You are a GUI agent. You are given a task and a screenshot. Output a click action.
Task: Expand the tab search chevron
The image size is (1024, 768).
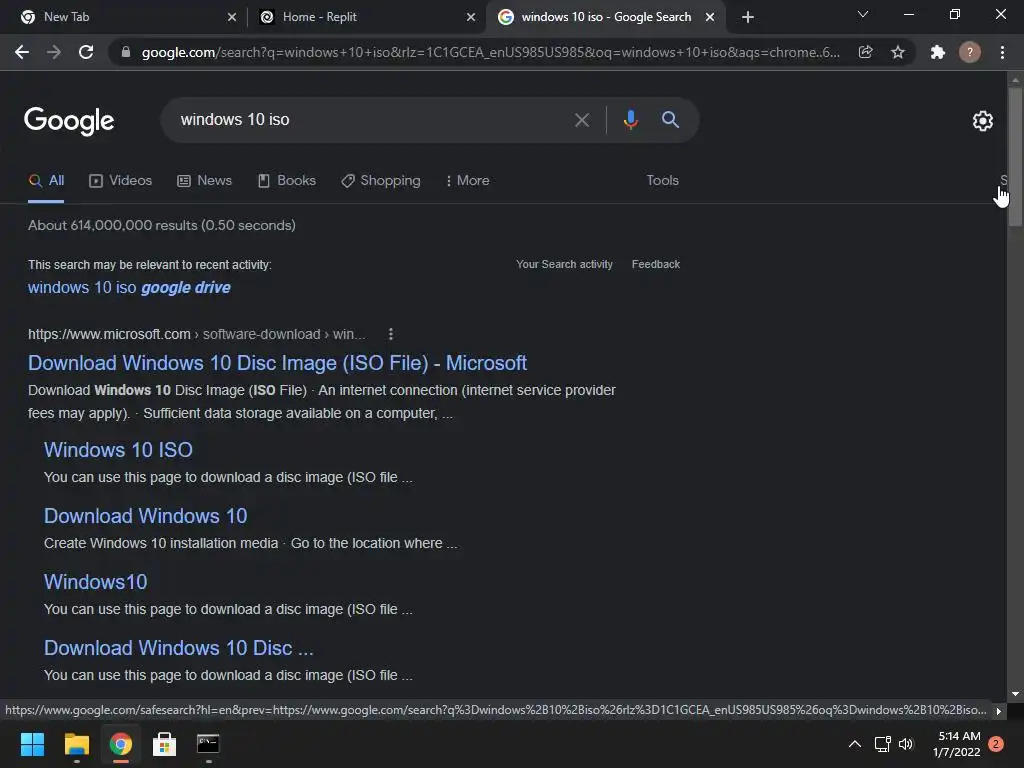863,14
